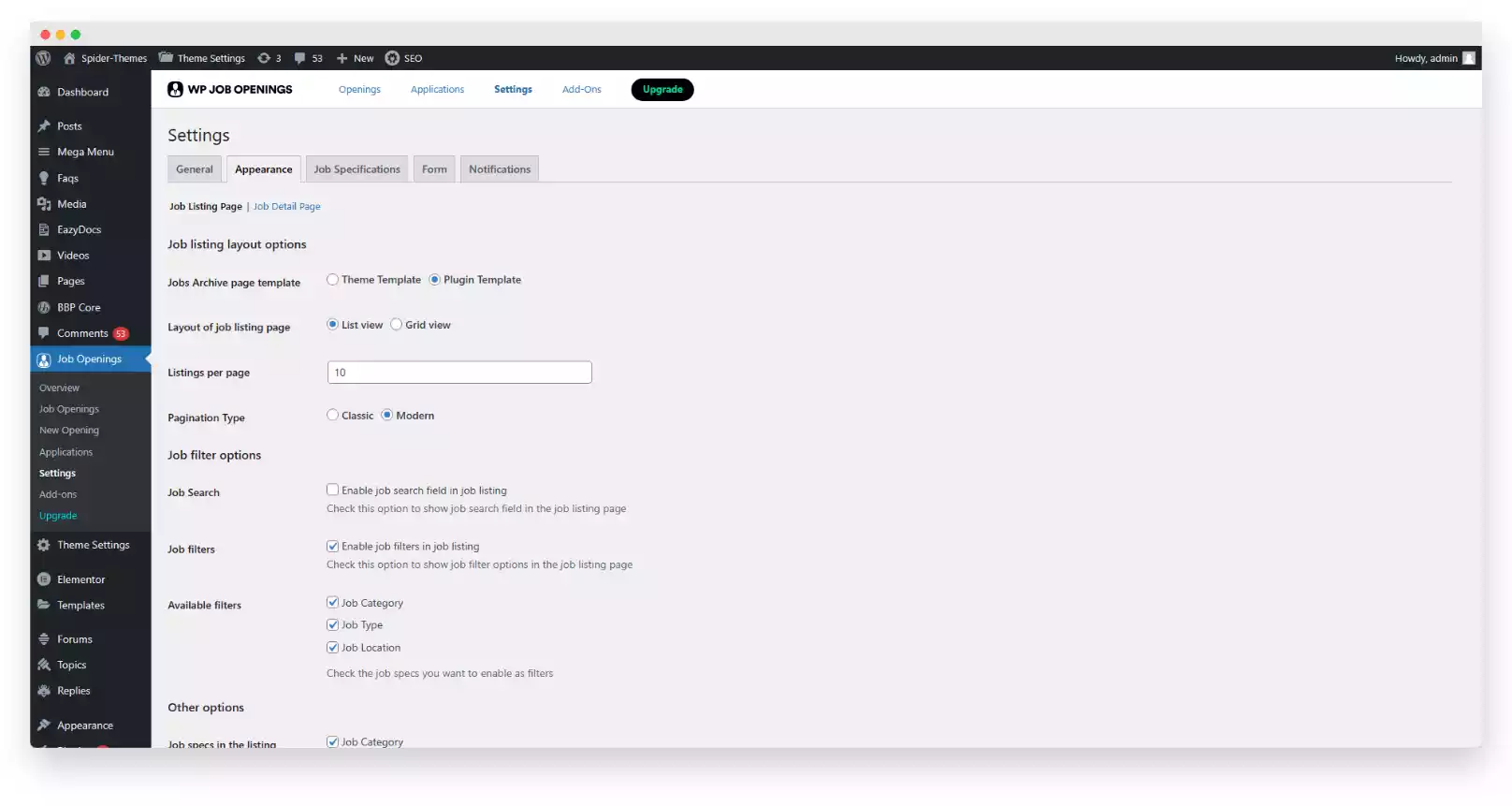Click Overview in Job Openings submenu
1512x806 pixels.
coord(59,388)
